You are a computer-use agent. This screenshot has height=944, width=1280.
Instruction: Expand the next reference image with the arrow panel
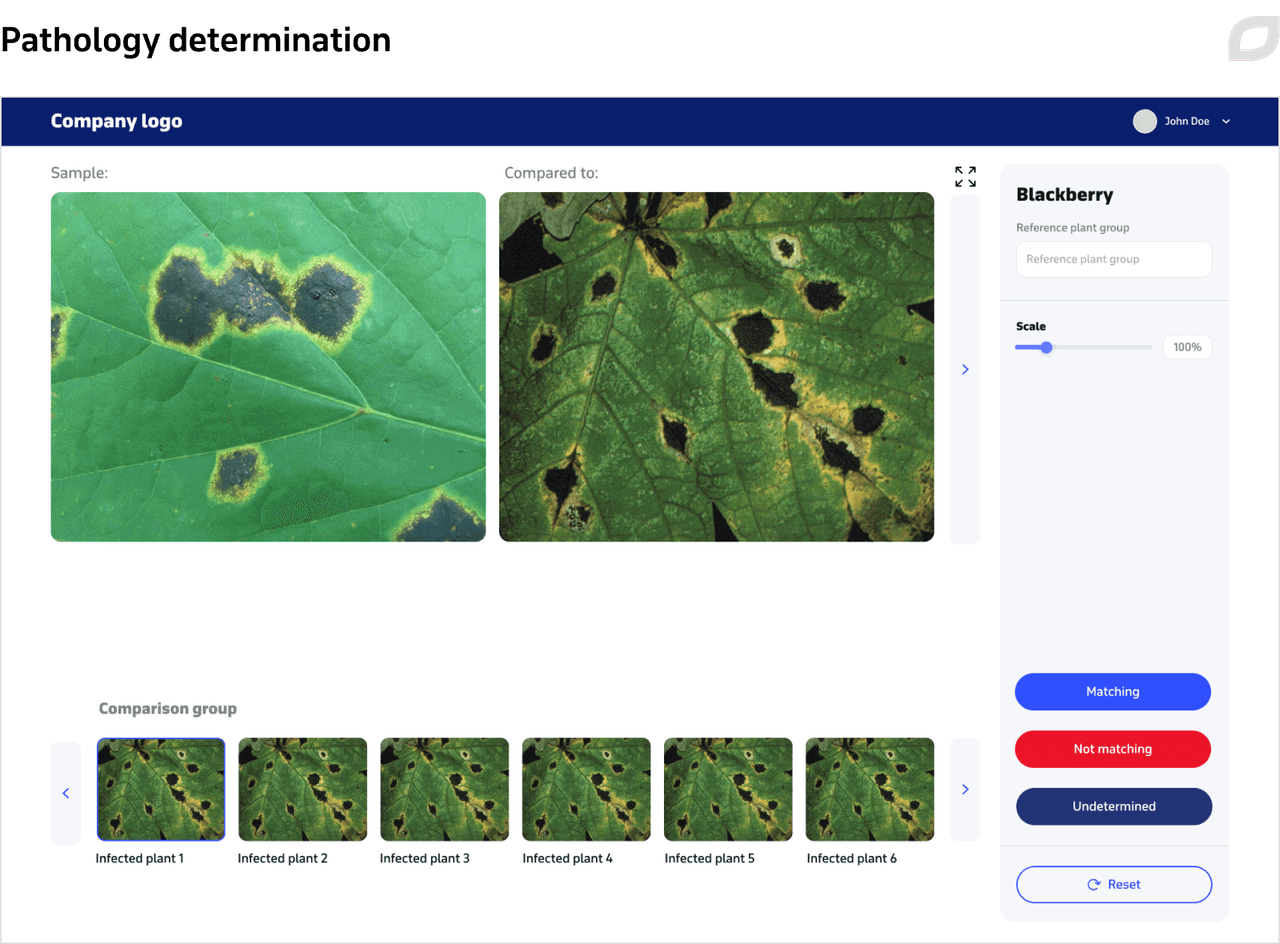[x=964, y=369]
